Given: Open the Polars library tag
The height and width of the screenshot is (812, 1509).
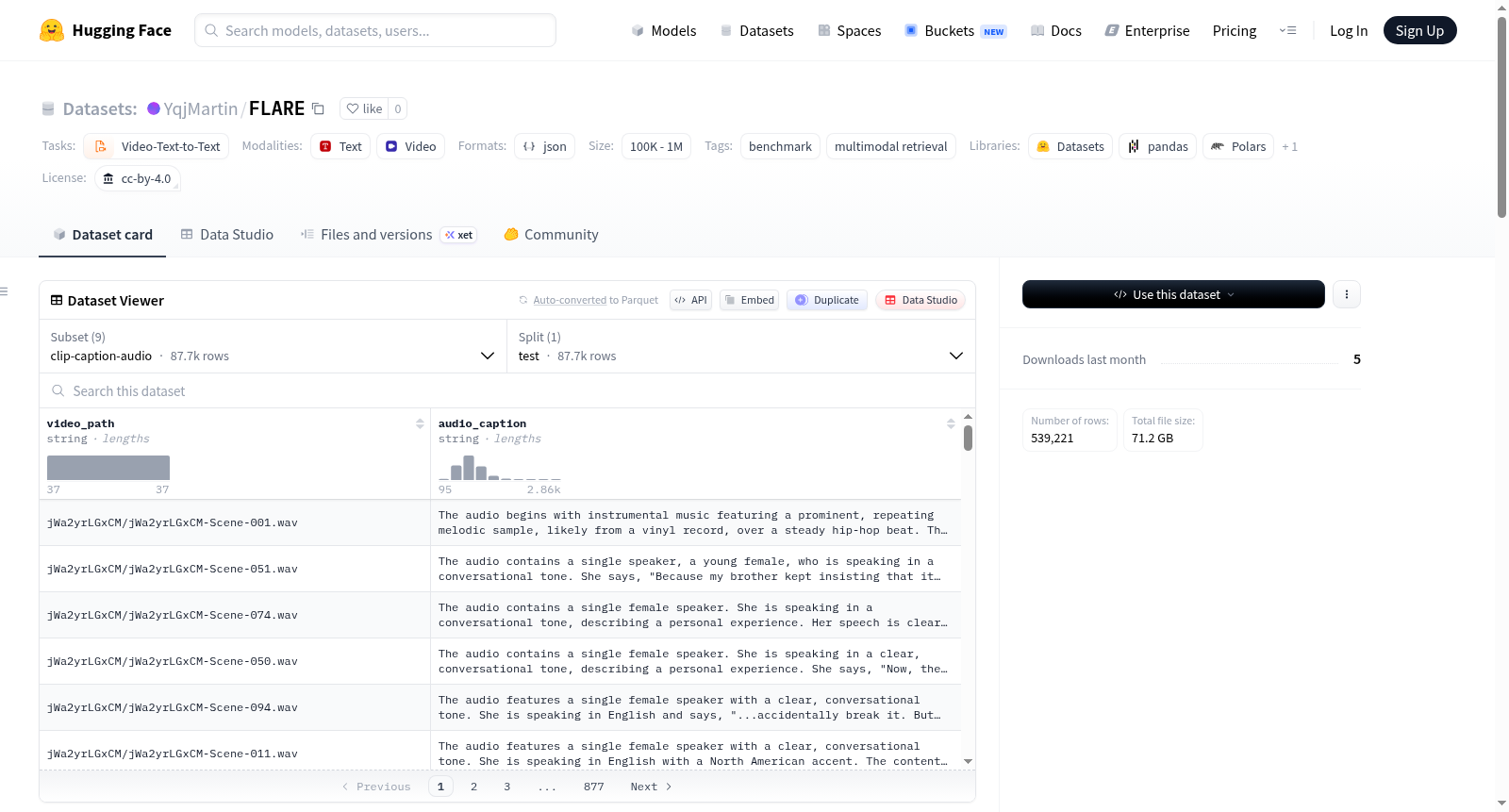Looking at the screenshot, I should pos(1238,146).
